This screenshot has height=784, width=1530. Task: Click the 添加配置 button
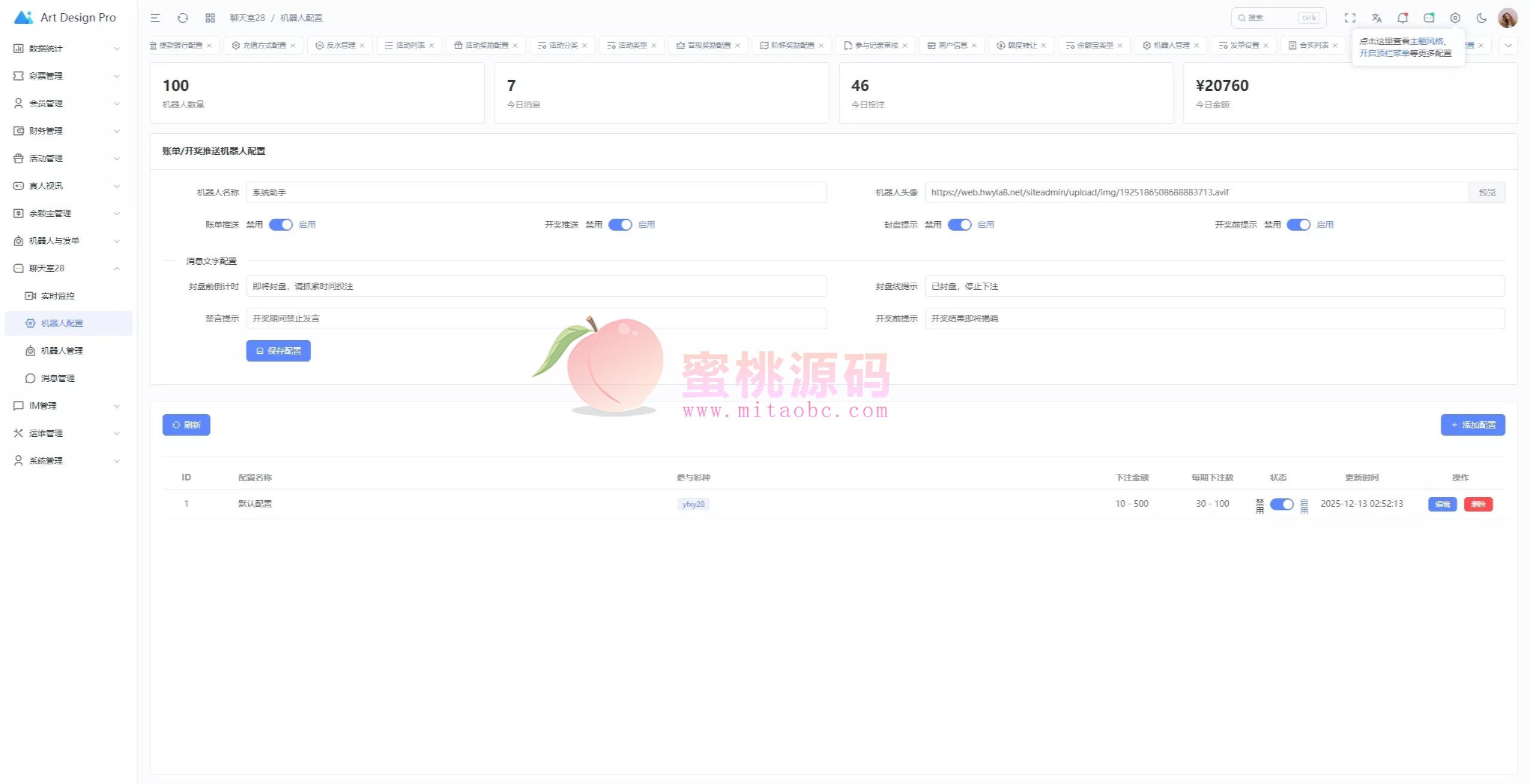coord(1473,425)
